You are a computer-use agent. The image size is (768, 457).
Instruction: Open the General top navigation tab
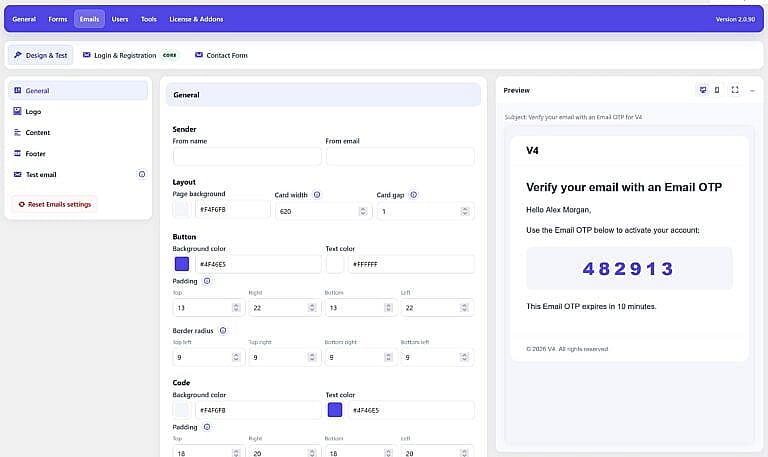pyautogui.click(x=24, y=19)
